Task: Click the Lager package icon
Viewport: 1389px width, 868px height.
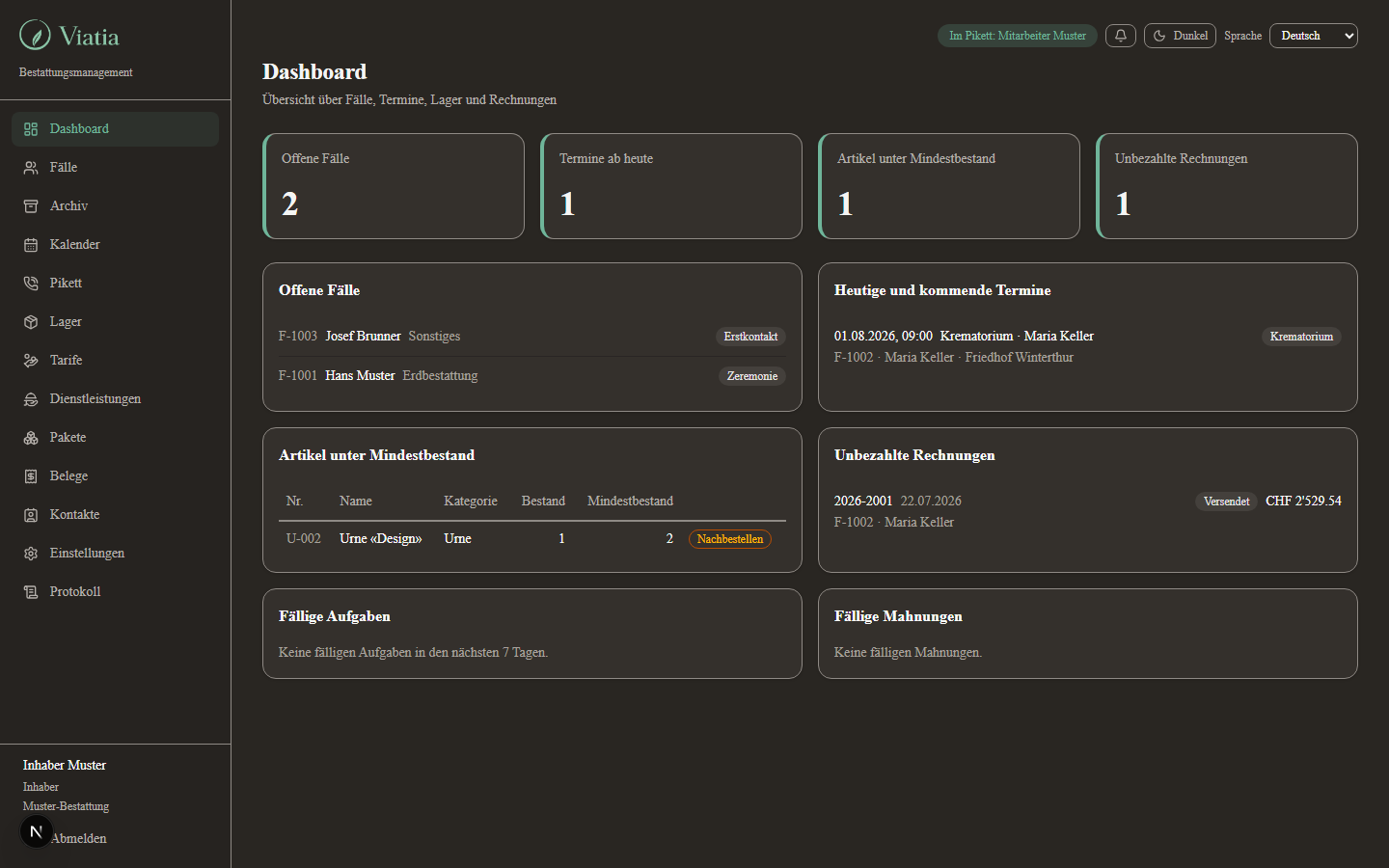Action: pyautogui.click(x=31, y=322)
